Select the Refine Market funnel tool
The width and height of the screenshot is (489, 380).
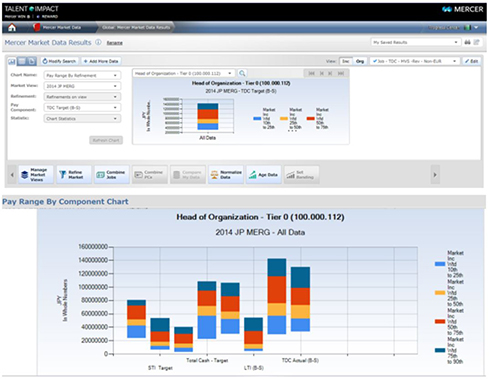pos(74,175)
